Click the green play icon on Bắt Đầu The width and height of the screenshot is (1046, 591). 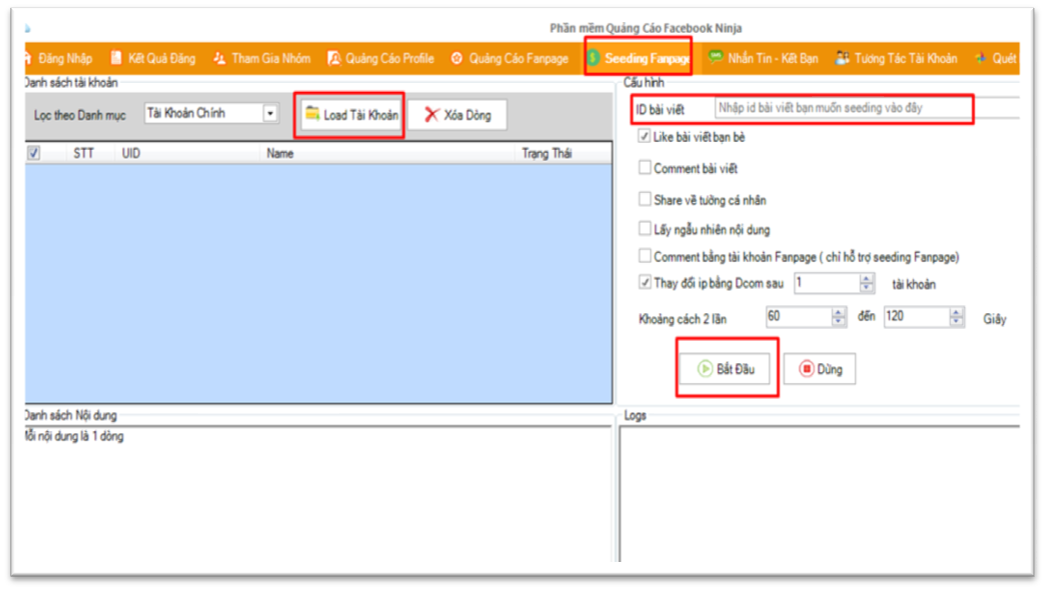pyautogui.click(x=704, y=369)
